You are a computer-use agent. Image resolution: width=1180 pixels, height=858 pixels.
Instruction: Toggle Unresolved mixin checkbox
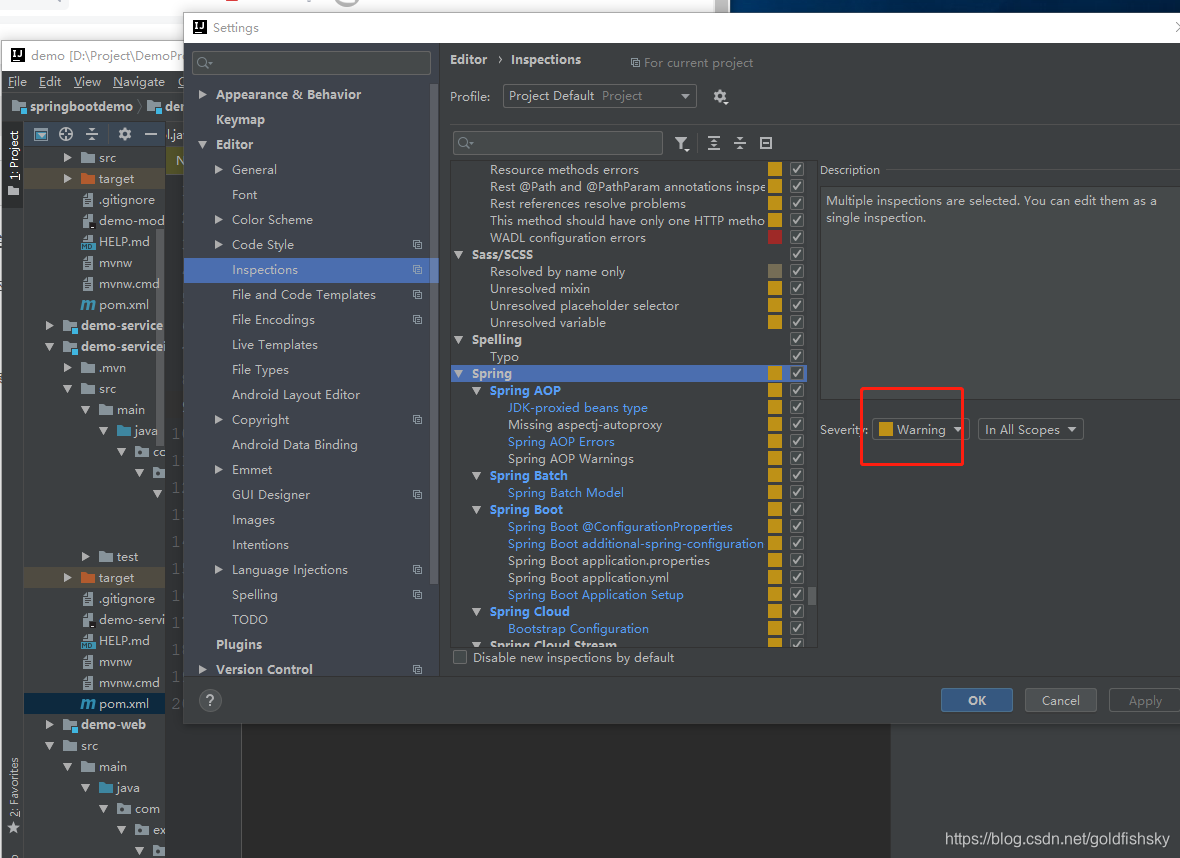tap(797, 288)
